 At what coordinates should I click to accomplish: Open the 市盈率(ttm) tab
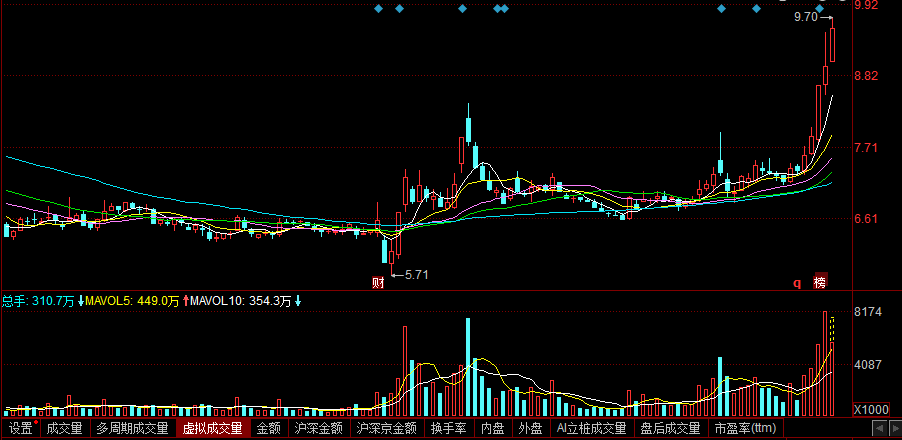coord(746,428)
